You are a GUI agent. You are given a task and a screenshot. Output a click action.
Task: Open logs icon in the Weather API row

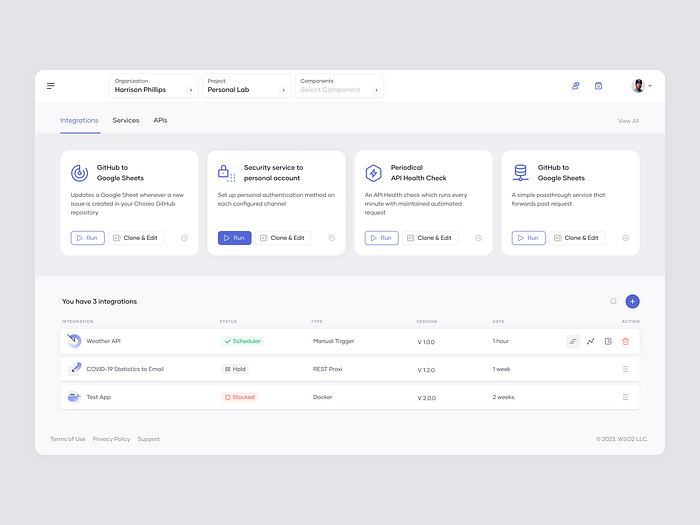573,342
